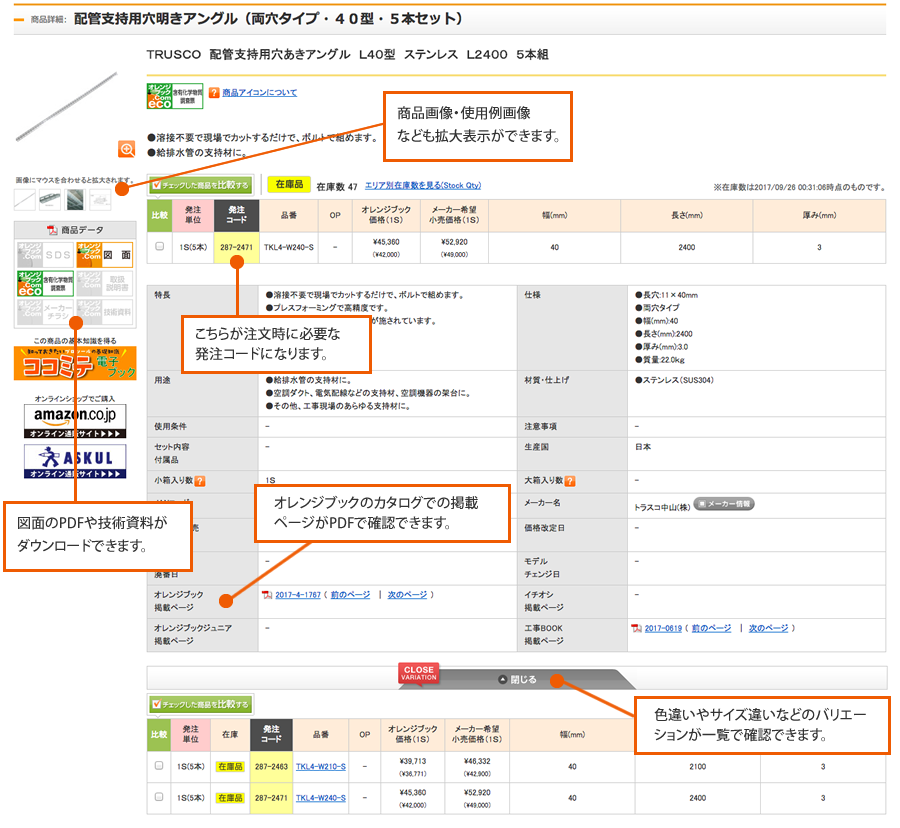Tick the compare checkbox for TKL4-W210-S
Image resolution: width=900 pixels, height=828 pixels.
(x=159, y=766)
